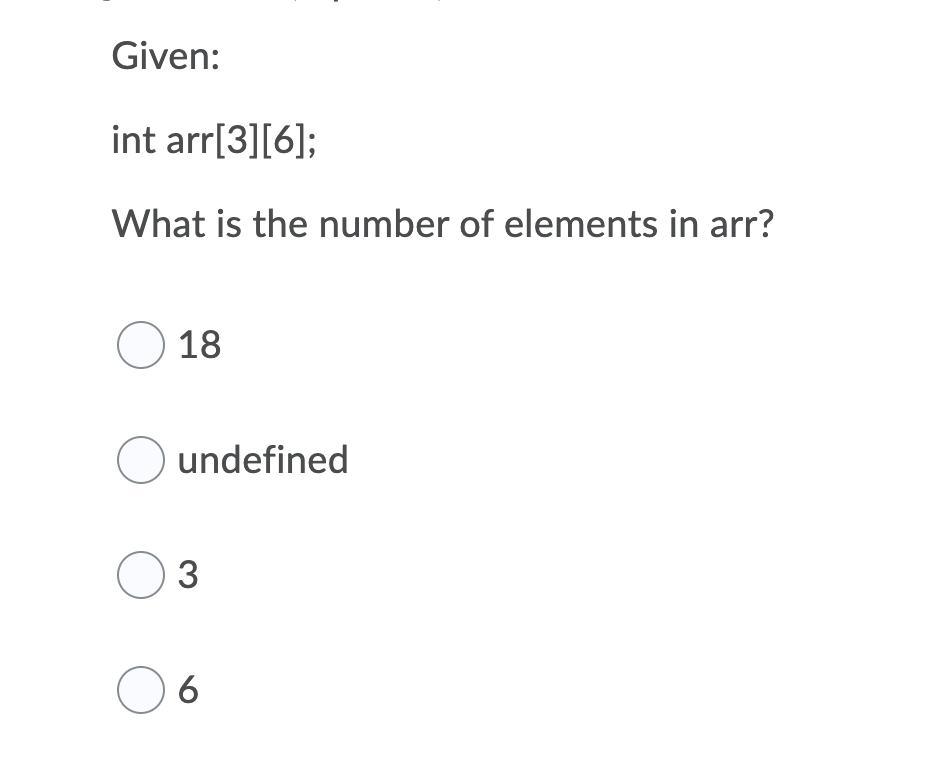Click the "6" answer label text

tap(188, 690)
